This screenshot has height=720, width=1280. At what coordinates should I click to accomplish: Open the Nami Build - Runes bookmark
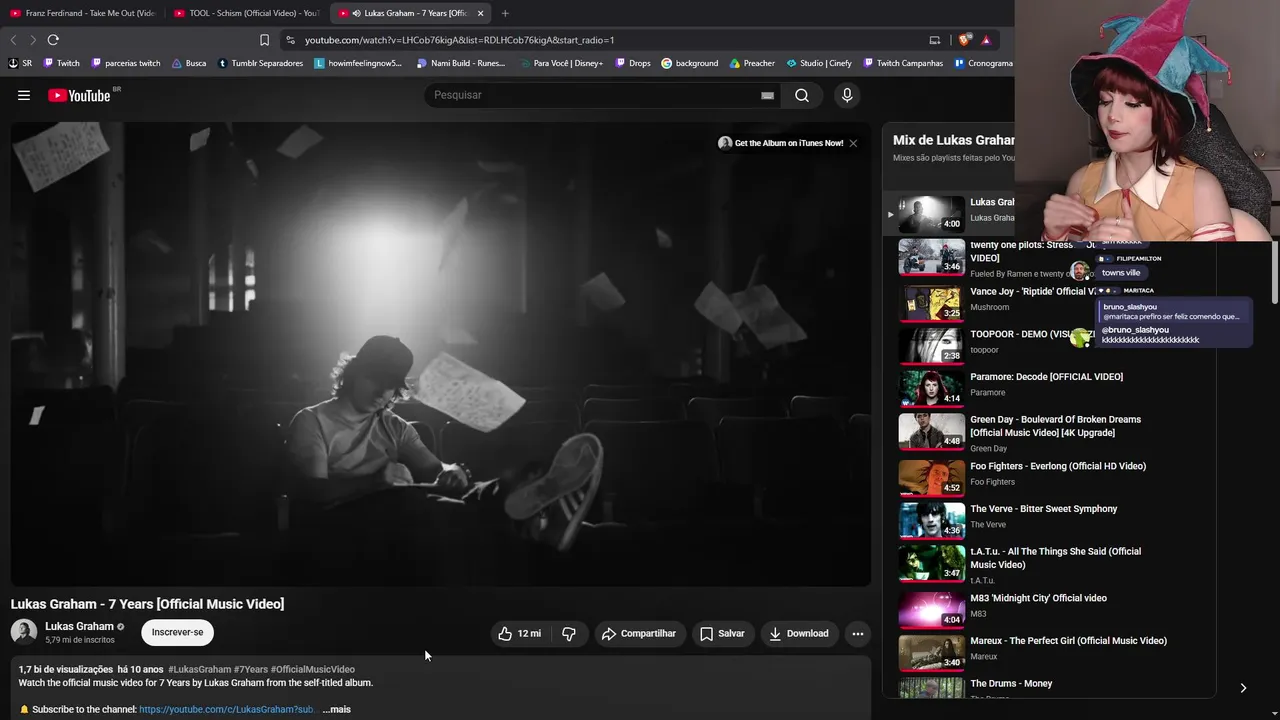(461, 63)
